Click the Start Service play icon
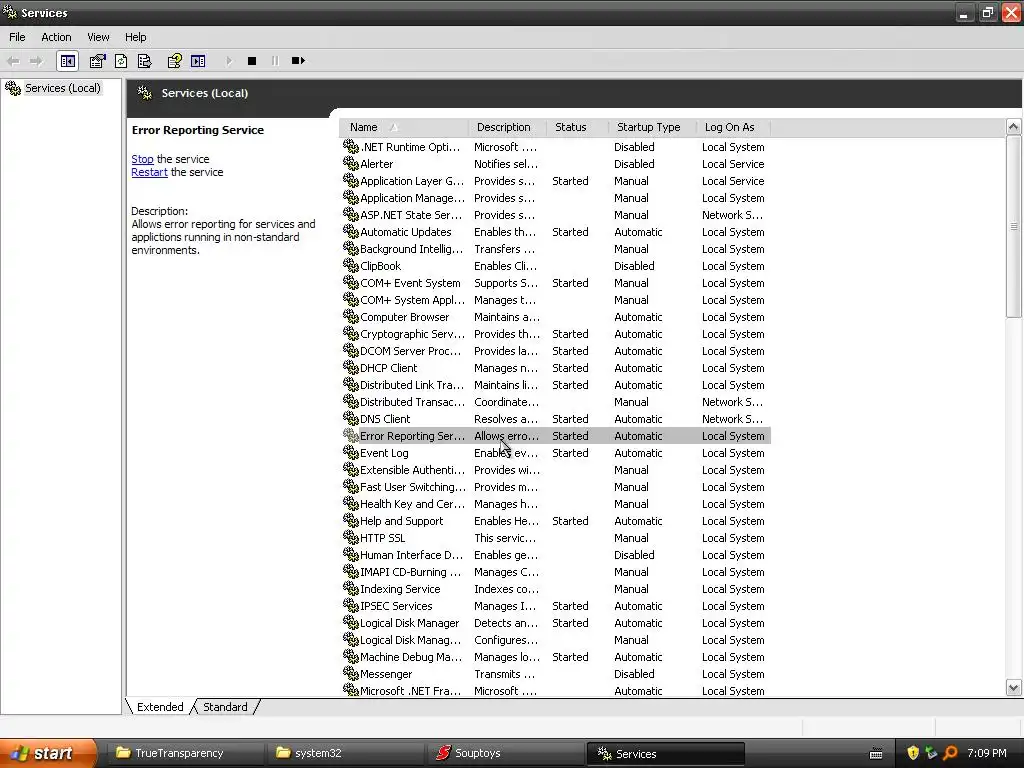1024x768 pixels. click(x=229, y=61)
